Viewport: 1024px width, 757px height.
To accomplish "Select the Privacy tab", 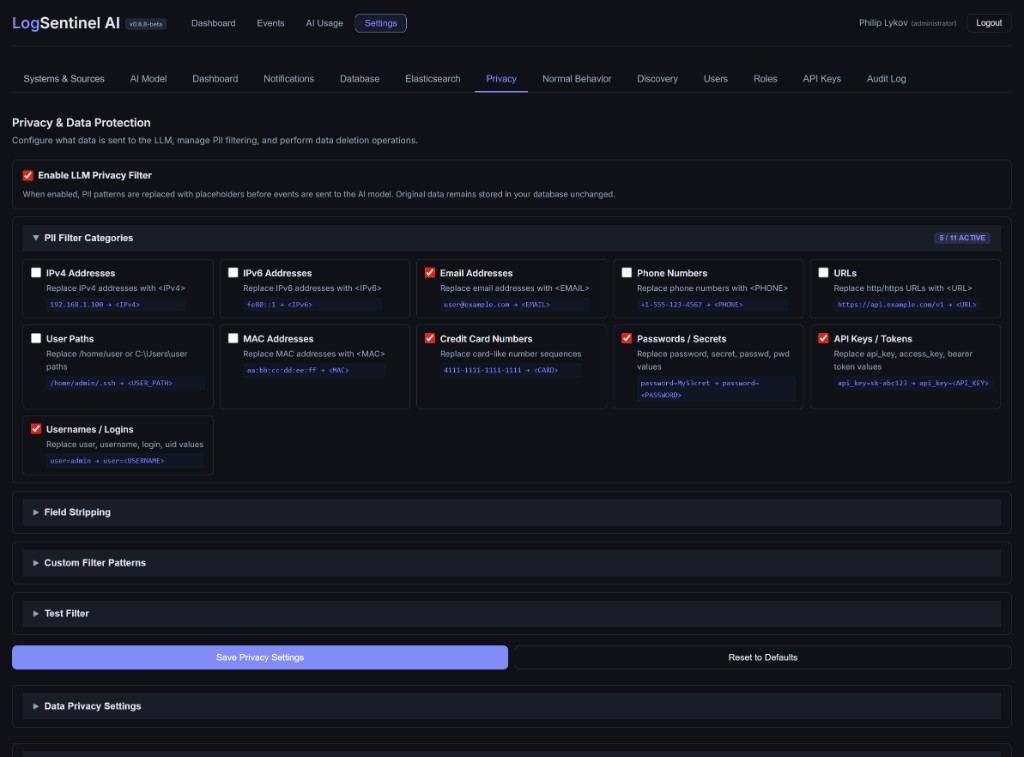I will 501,78.
